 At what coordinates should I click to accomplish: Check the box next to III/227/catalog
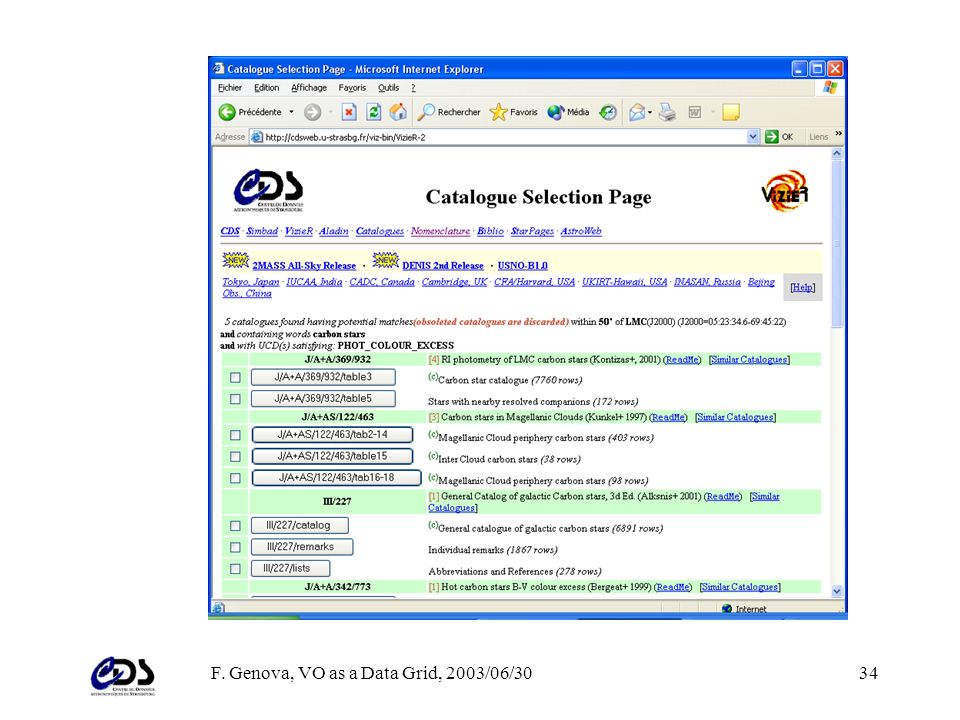[x=235, y=526]
